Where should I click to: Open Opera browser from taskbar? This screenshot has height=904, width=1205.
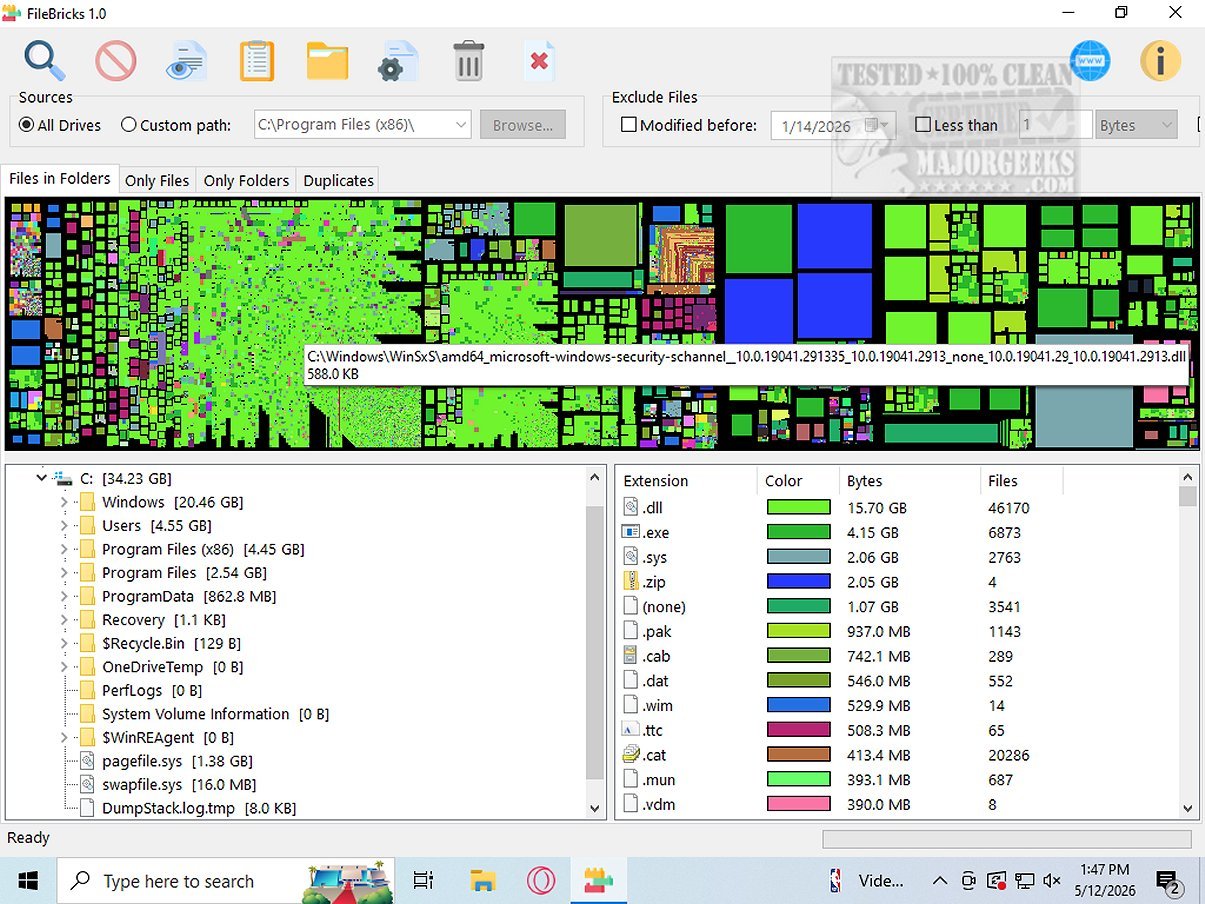click(x=541, y=881)
